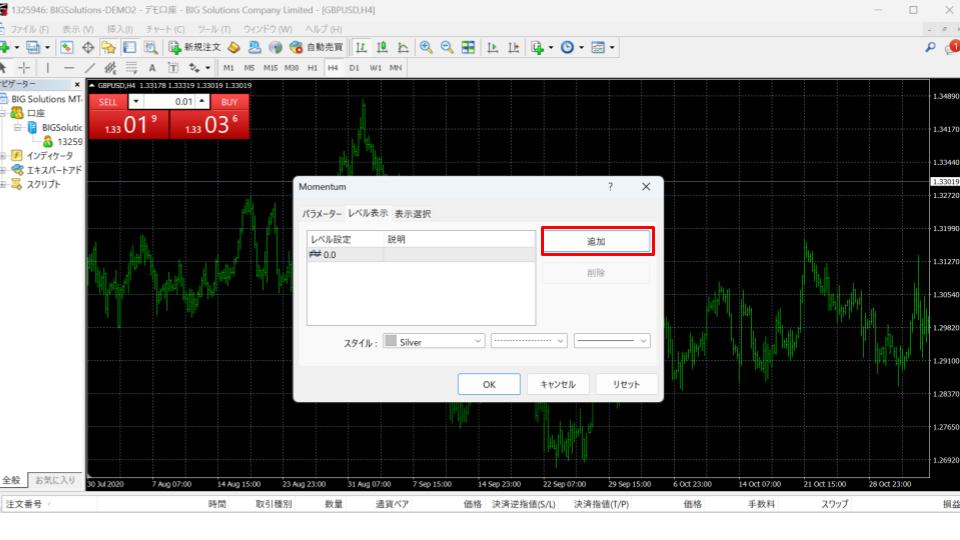
Task: Switch to the 表示選択 tab in Momentum dialog
Action: tap(413, 214)
